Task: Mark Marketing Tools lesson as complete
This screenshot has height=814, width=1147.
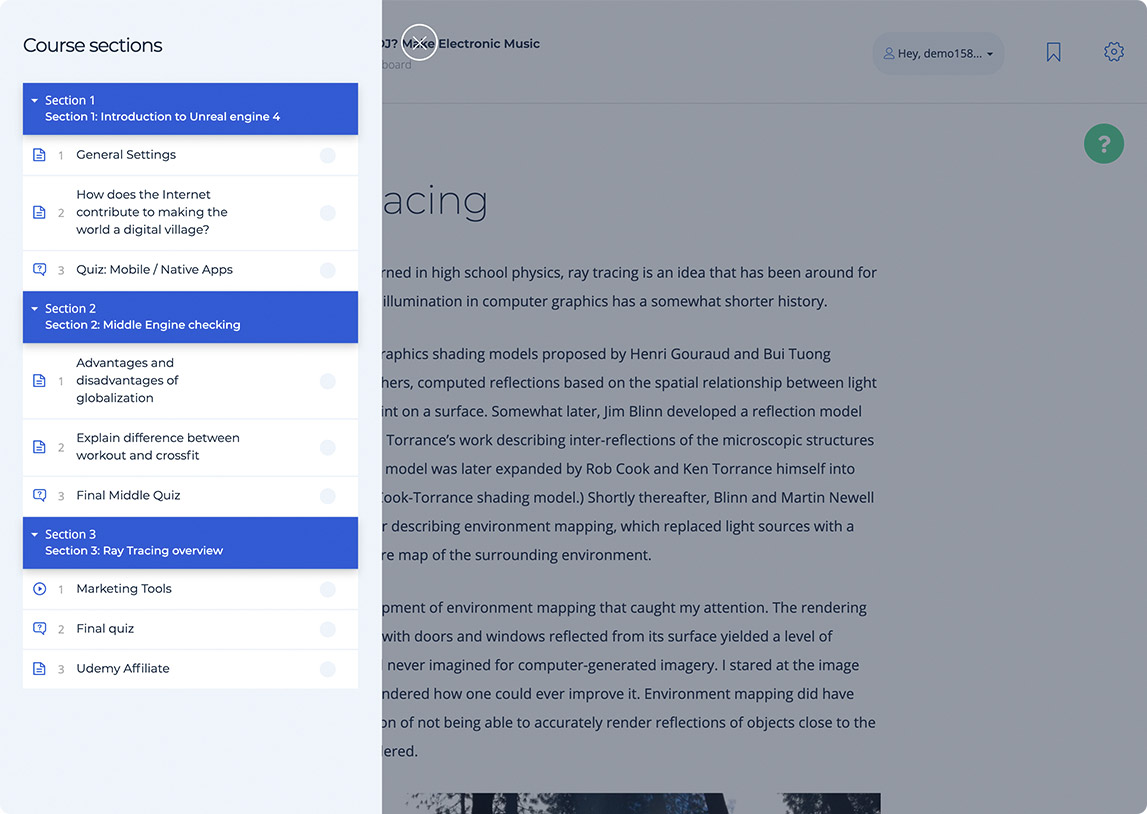Action: [x=327, y=589]
